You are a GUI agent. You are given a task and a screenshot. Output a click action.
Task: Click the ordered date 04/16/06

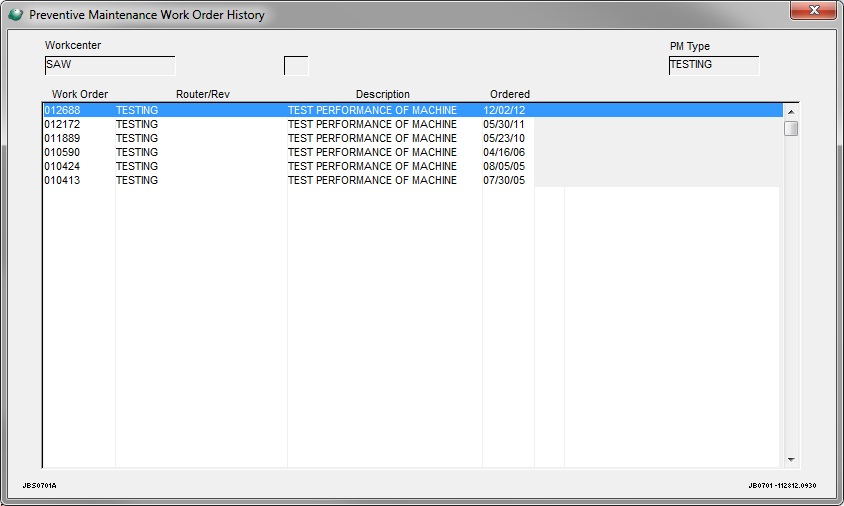point(504,152)
